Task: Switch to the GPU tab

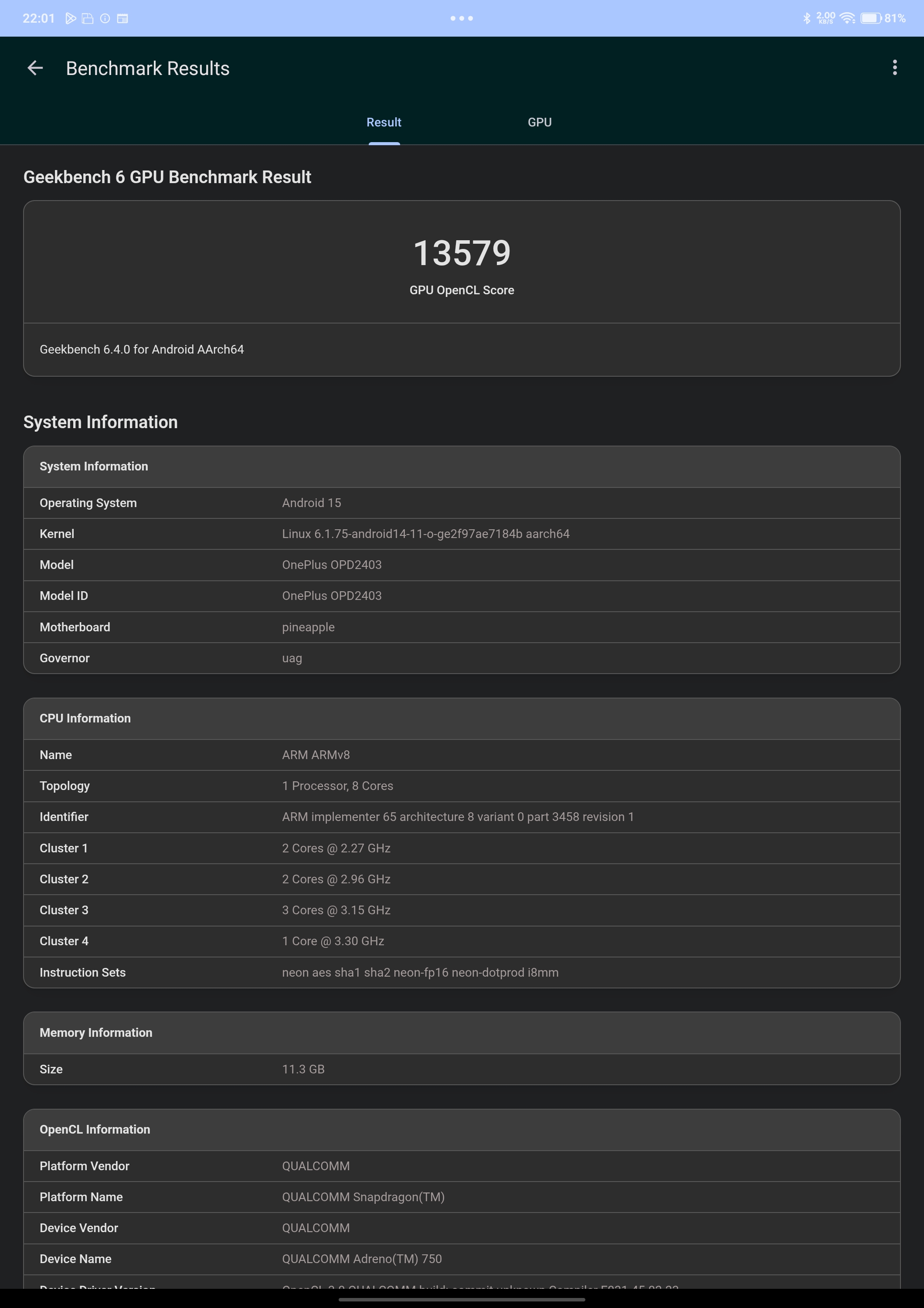Action: pos(540,123)
